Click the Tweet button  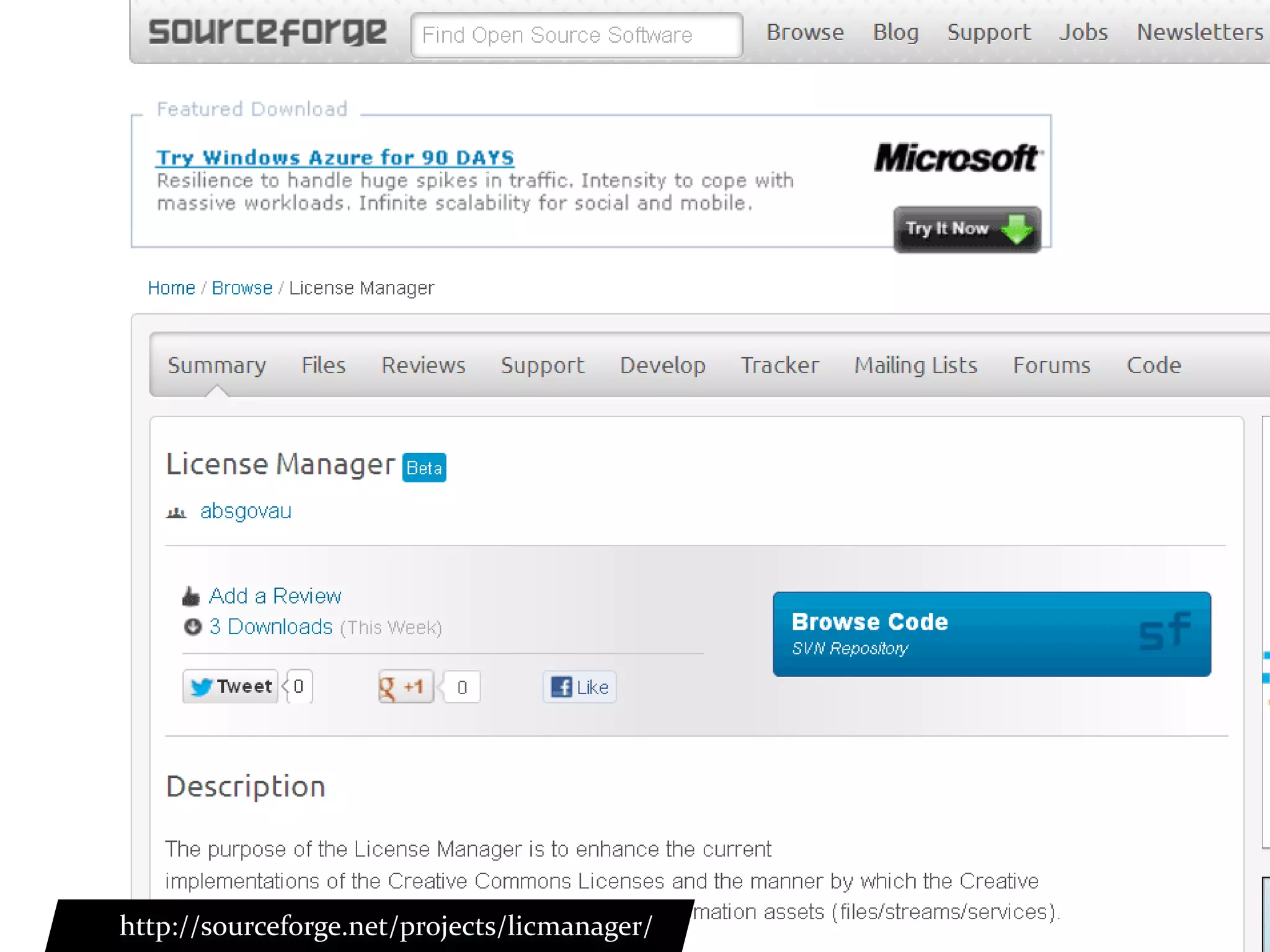pos(231,686)
